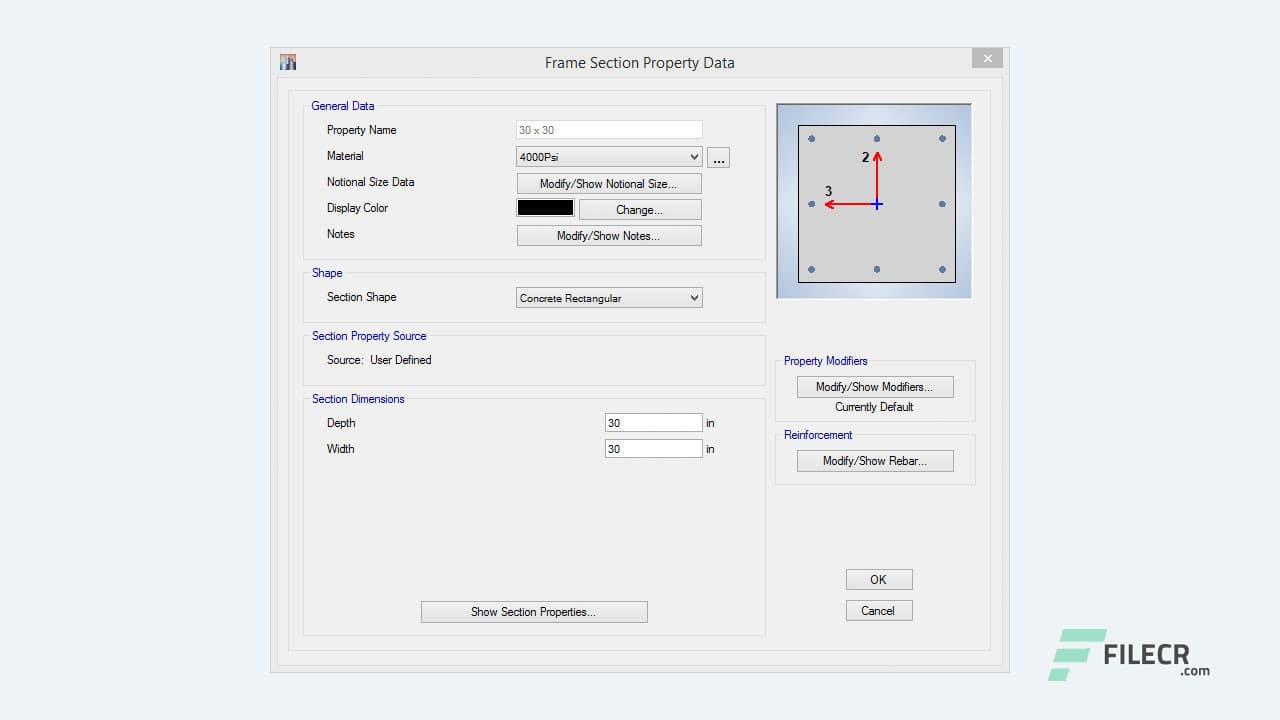The width and height of the screenshot is (1280, 720).
Task: Click the Depth input field
Action: click(654, 422)
